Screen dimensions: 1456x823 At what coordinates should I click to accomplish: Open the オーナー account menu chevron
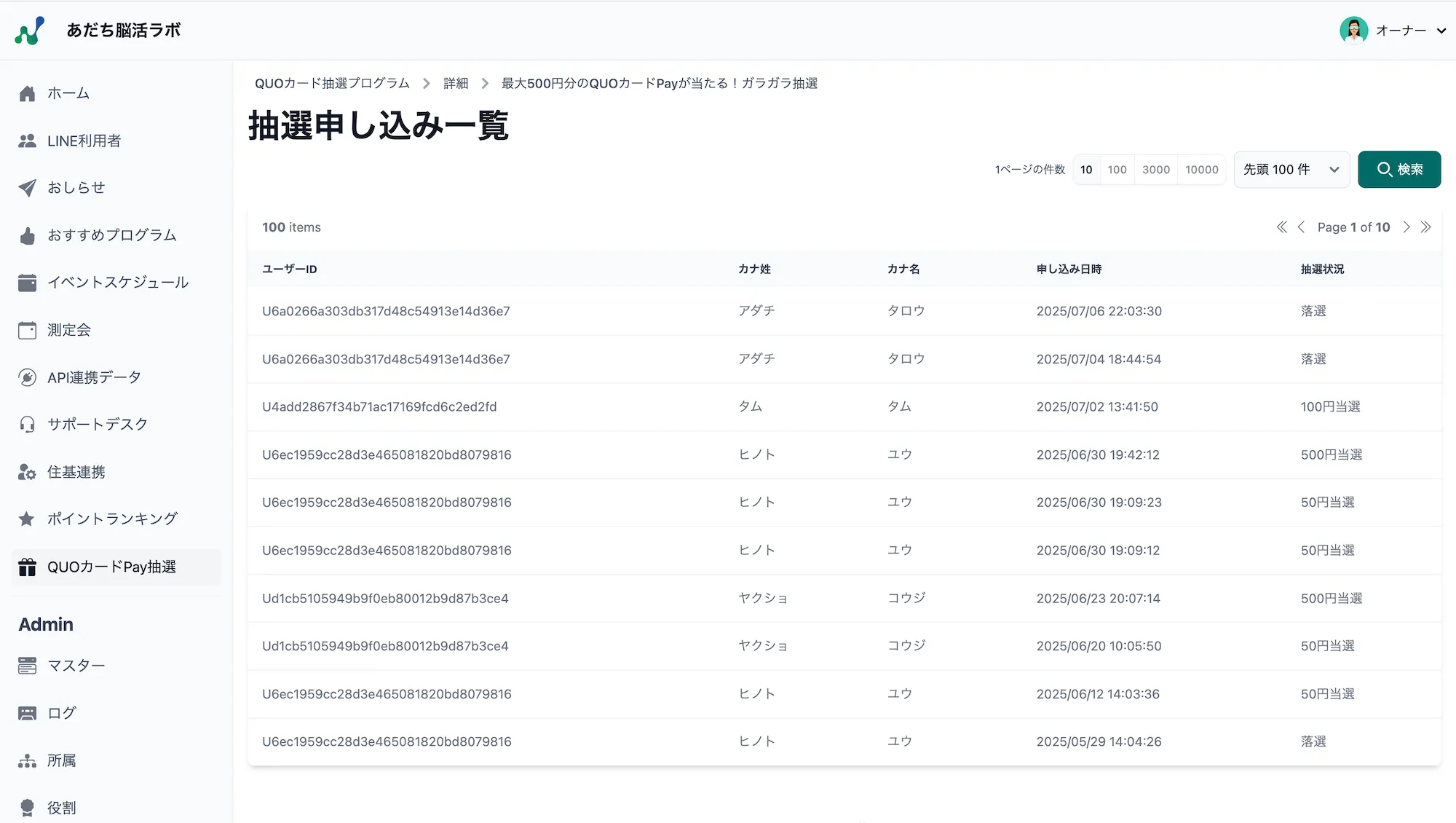tap(1441, 31)
